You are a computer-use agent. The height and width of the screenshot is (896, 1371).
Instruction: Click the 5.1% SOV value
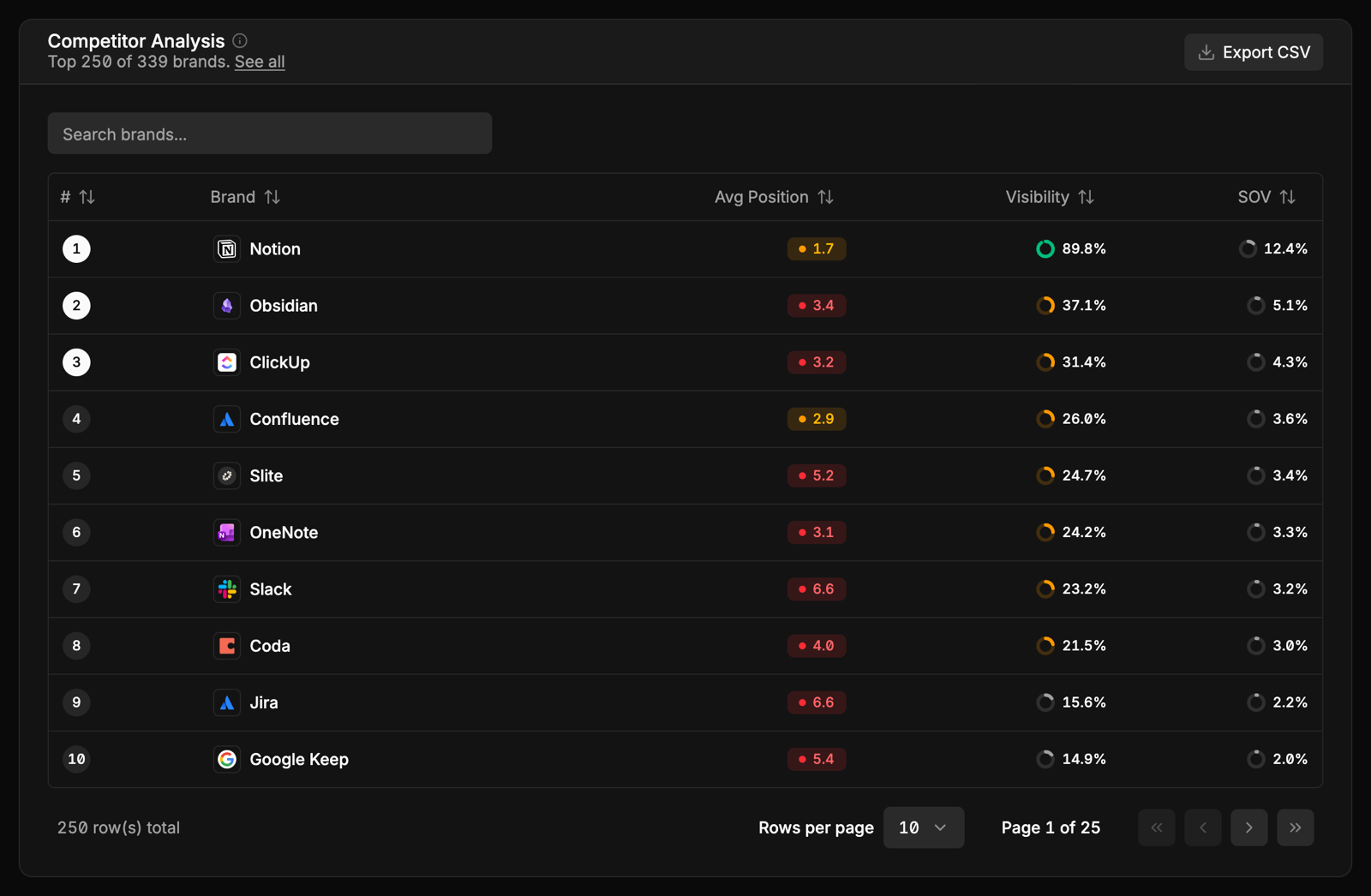click(1290, 306)
